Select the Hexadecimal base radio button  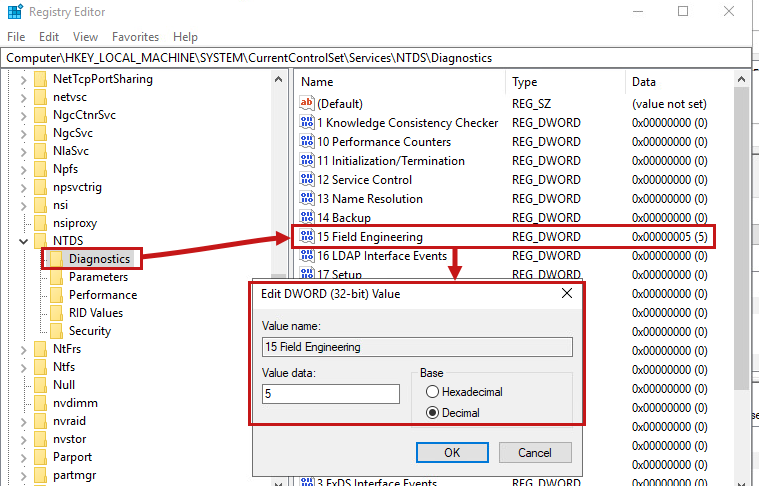[x=433, y=392]
